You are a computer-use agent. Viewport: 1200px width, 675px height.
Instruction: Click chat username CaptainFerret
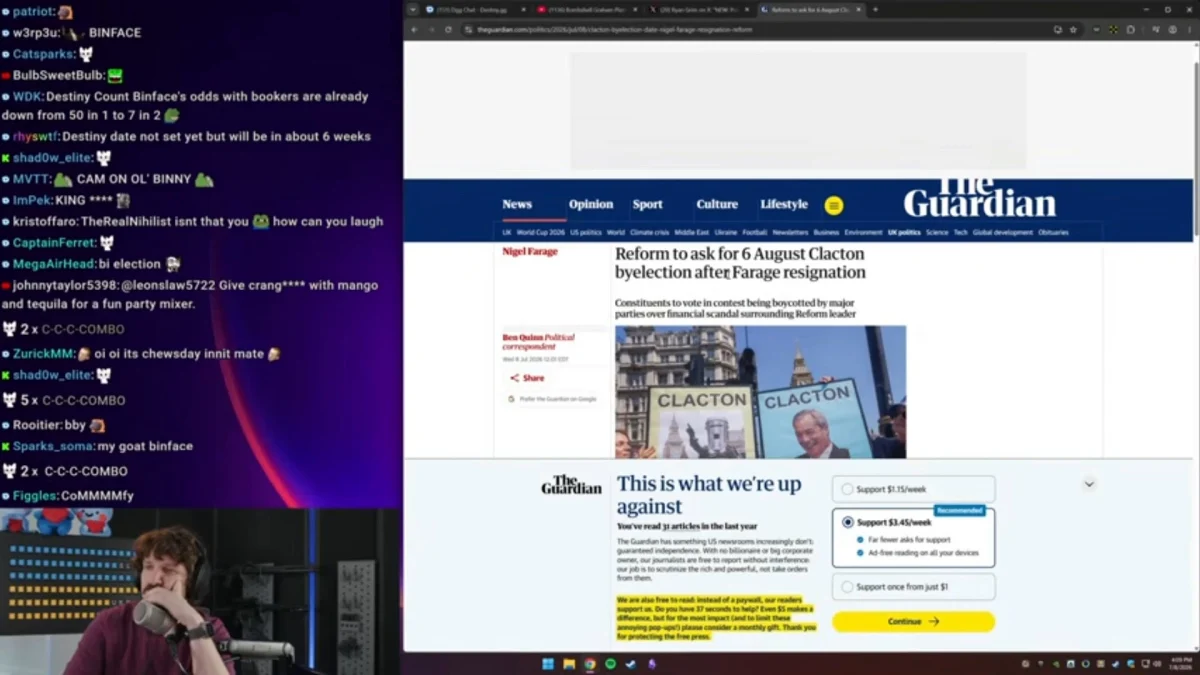point(55,243)
